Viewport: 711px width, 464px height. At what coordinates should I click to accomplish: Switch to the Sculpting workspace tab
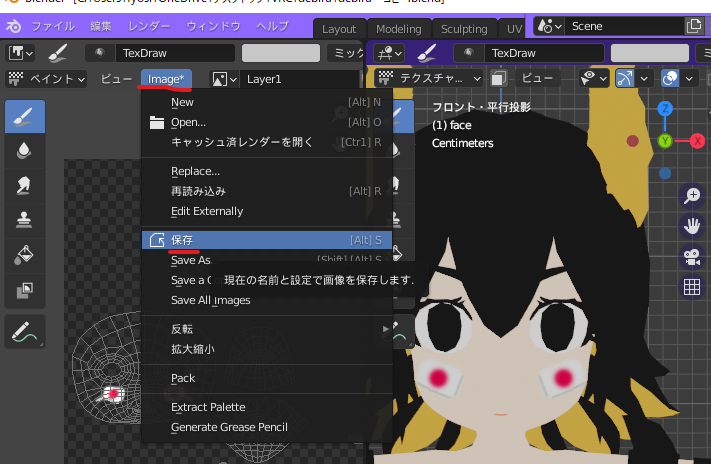click(464, 29)
